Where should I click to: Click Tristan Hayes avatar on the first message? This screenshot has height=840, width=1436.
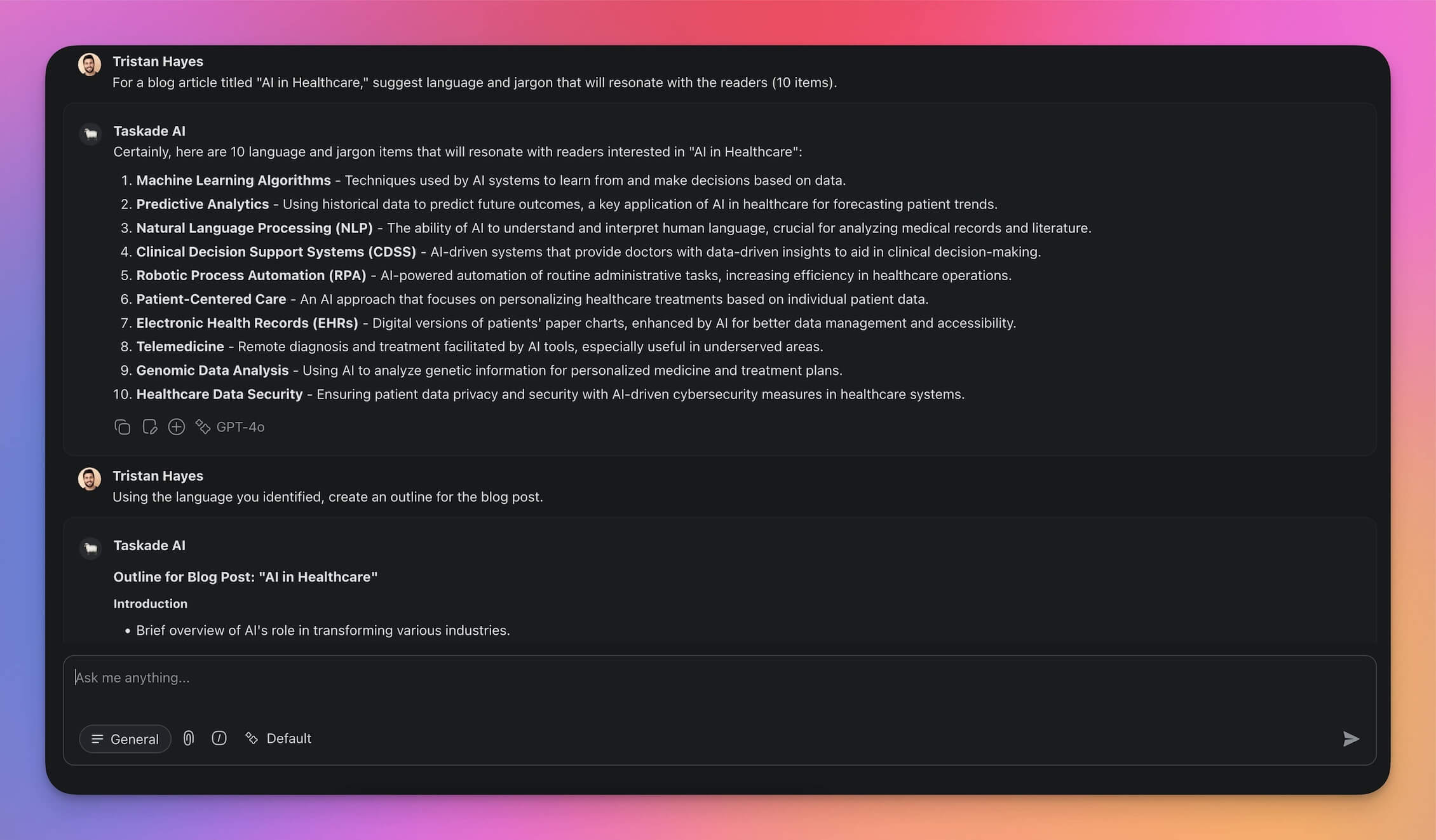click(90, 64)
